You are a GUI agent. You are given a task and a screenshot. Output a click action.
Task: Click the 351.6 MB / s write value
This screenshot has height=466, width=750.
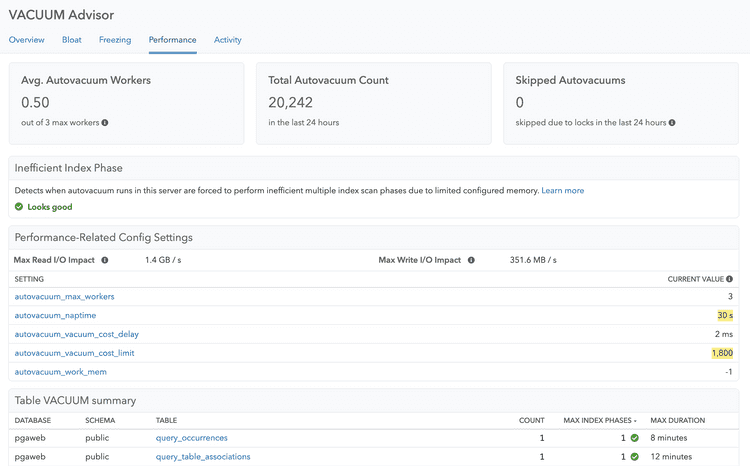tap(533, 260)
